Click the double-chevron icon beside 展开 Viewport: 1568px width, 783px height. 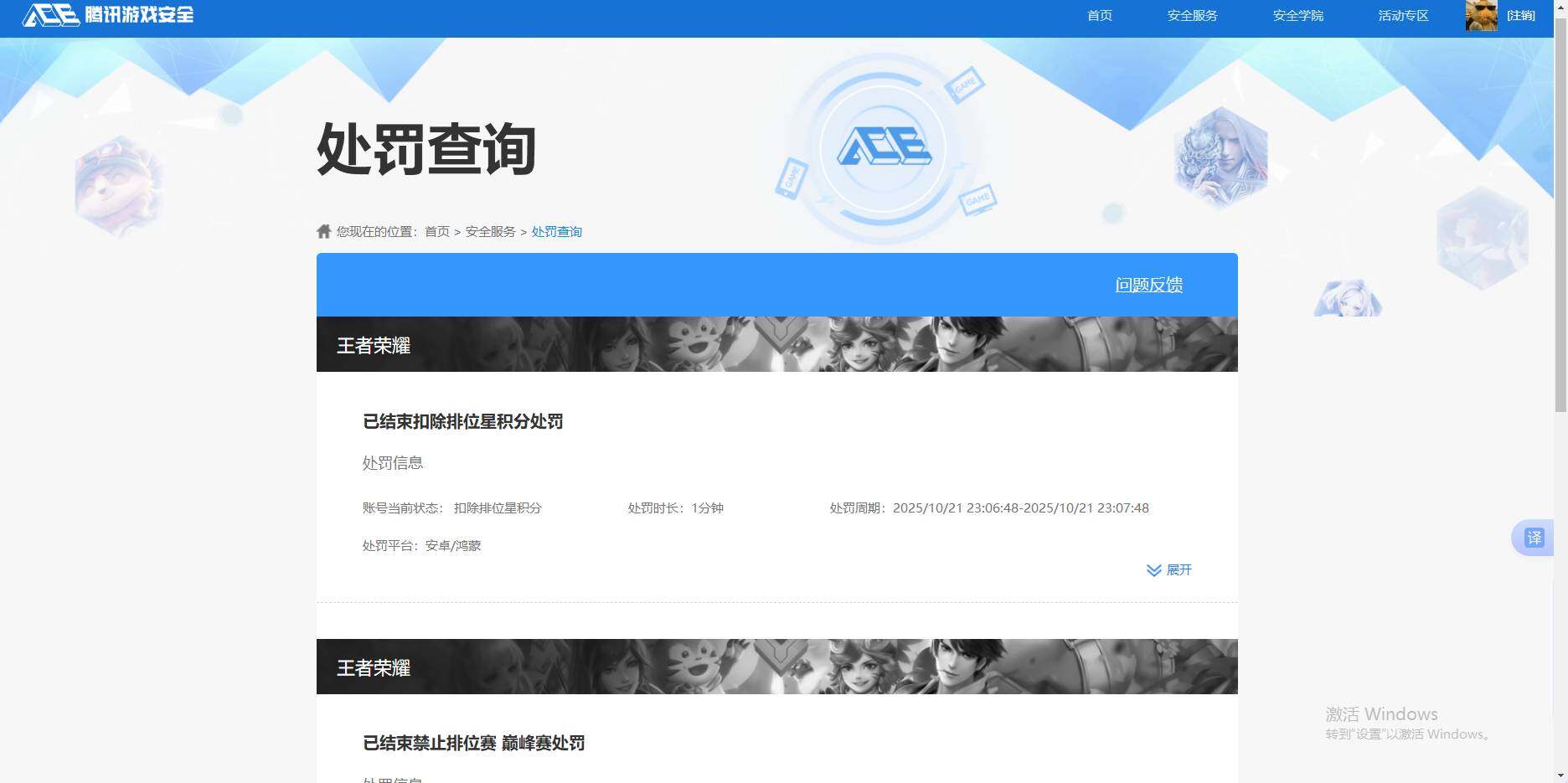pos(1153,570)
